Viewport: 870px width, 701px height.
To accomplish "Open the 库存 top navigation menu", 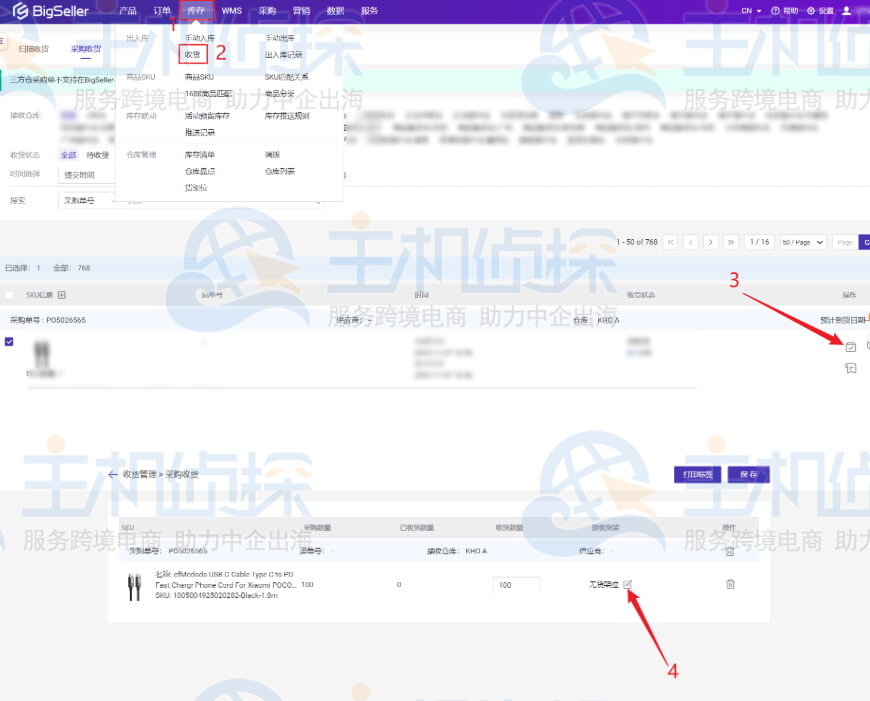I will (197, 10).
